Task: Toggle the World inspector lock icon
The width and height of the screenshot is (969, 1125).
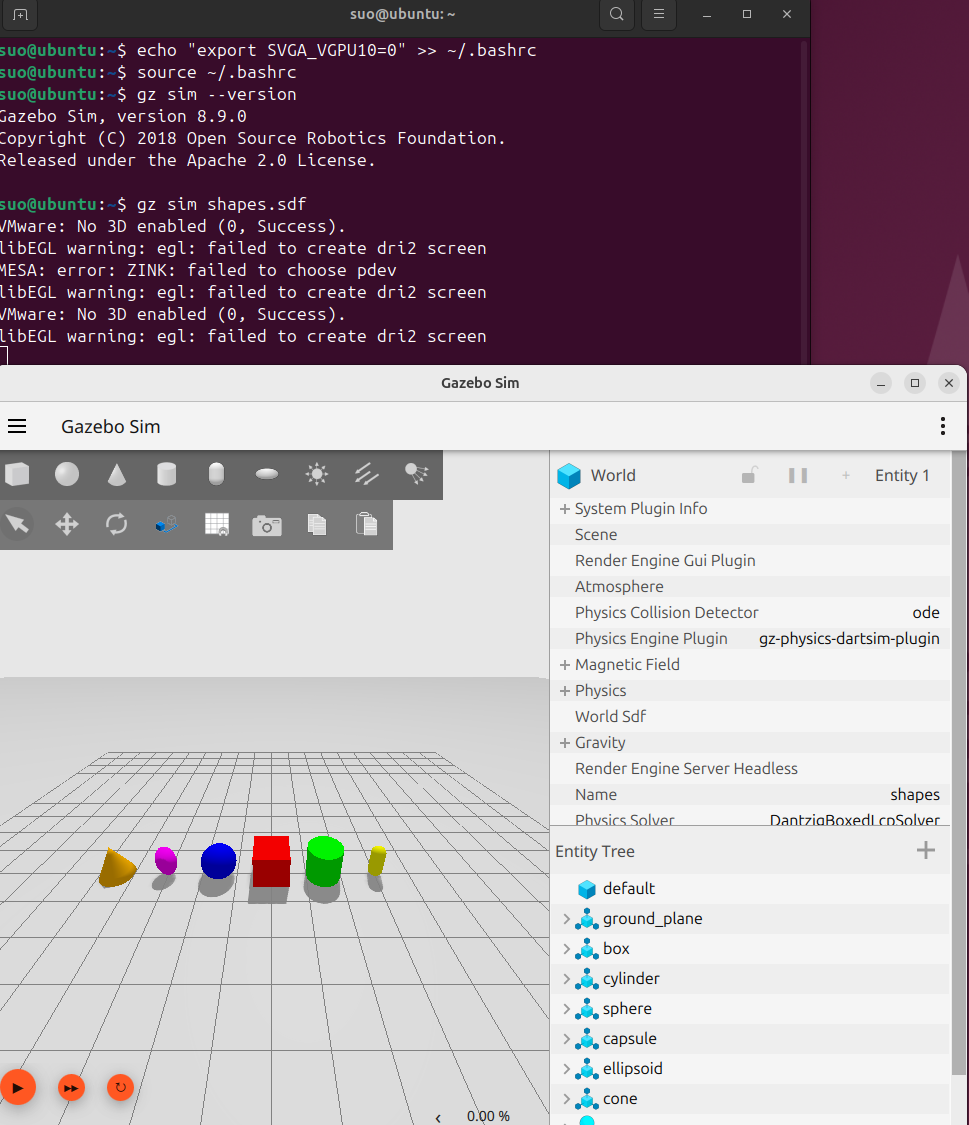Action: (748, 475)
